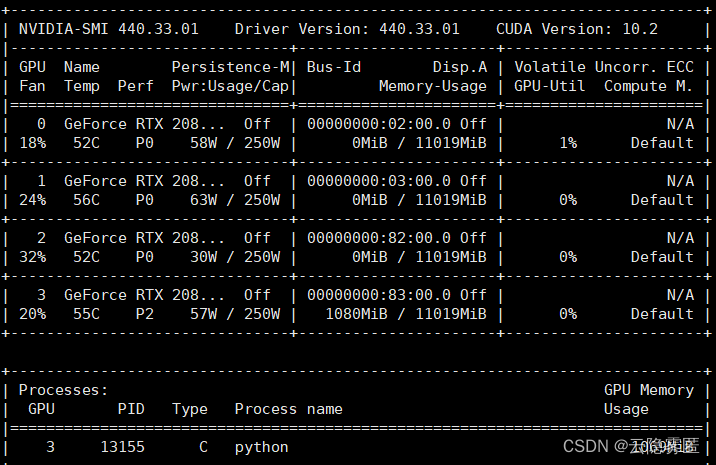Click the Process name column header

(x=289, y=409)
